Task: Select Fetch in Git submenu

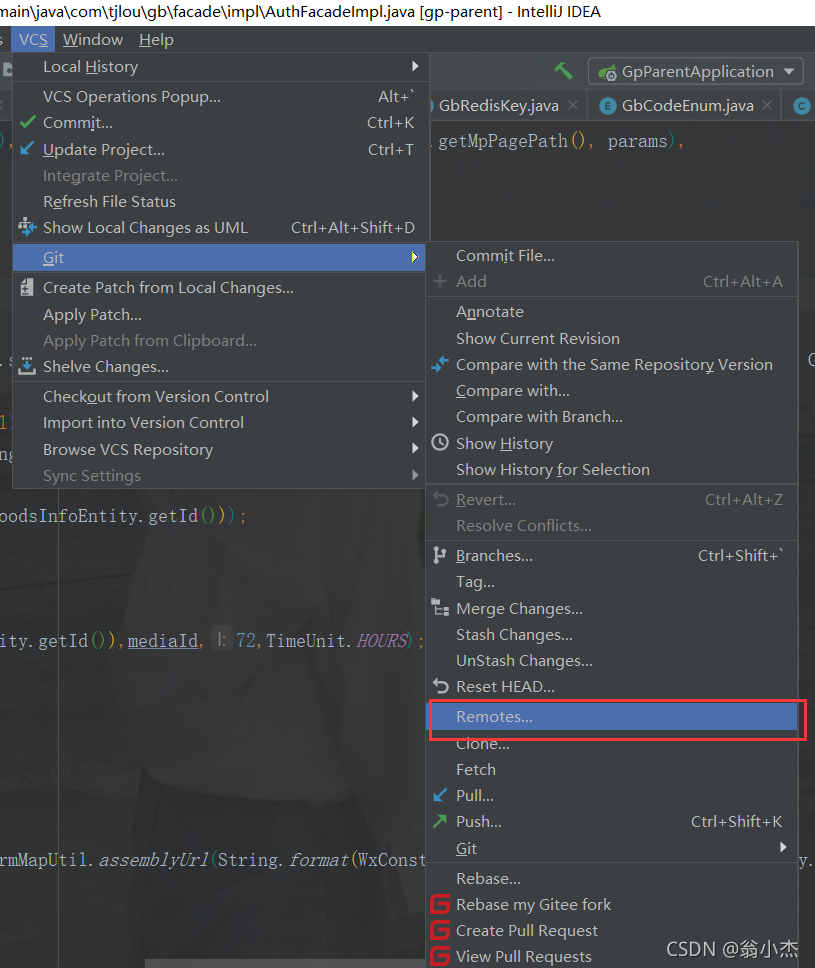Action: (612, 769)
